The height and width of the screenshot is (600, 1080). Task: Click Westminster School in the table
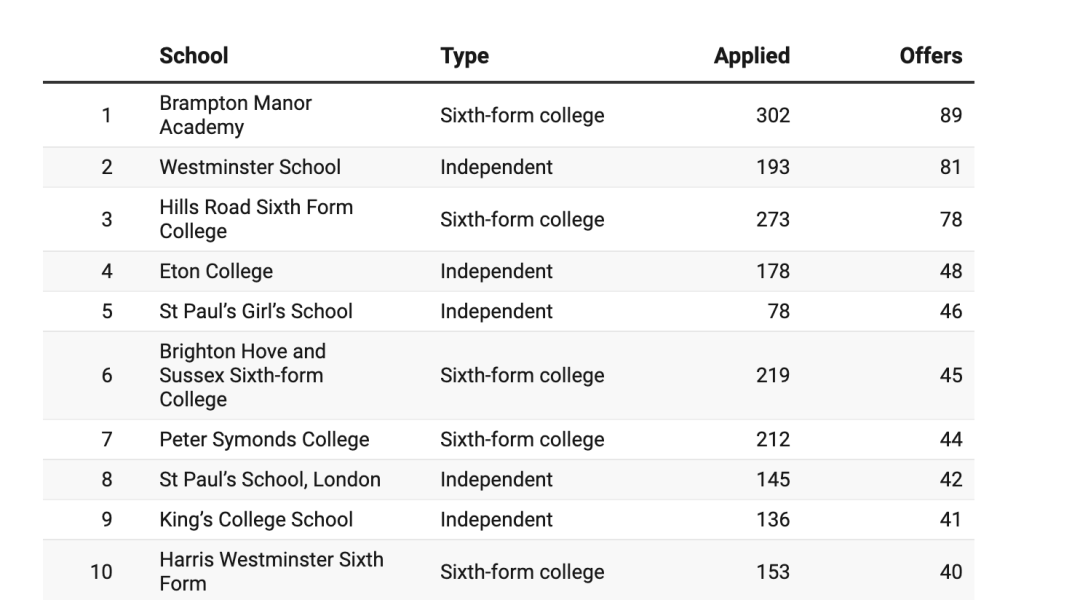pyautogui.click(x=250, y=167)
